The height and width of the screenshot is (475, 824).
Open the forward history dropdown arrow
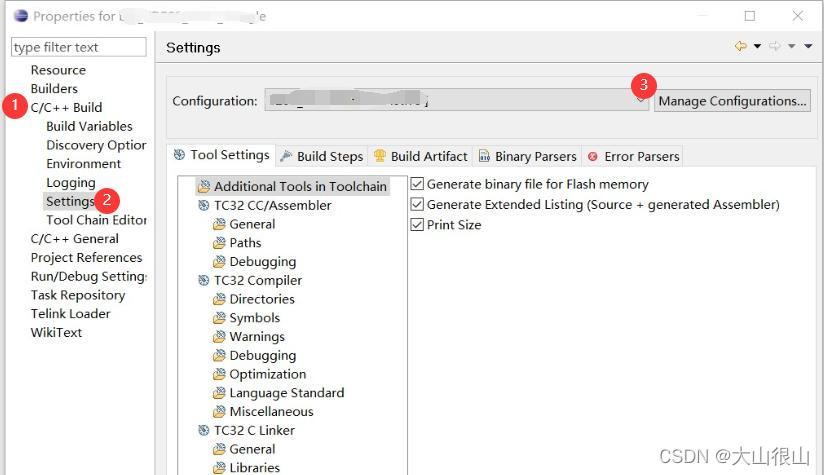click(791, 46)
